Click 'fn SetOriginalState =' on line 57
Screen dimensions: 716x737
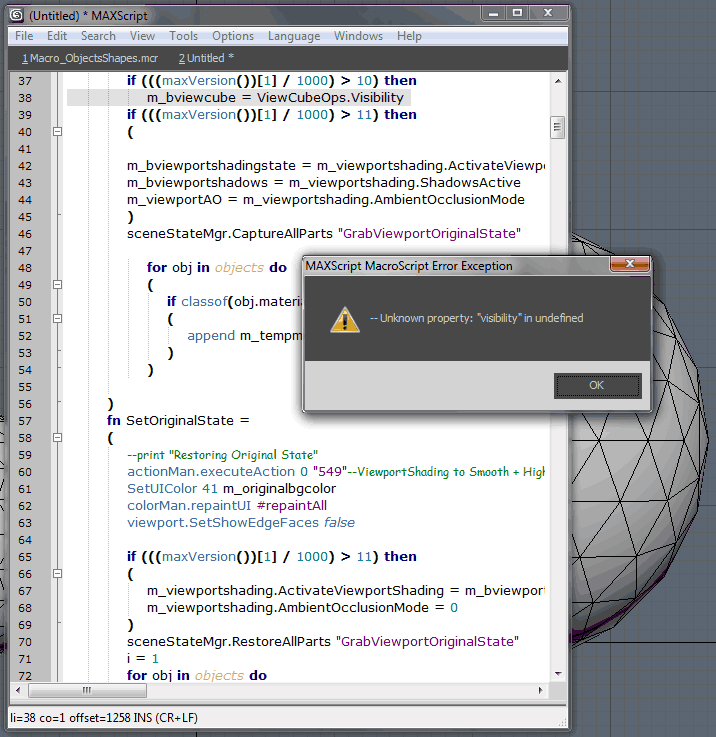[178, 420]
